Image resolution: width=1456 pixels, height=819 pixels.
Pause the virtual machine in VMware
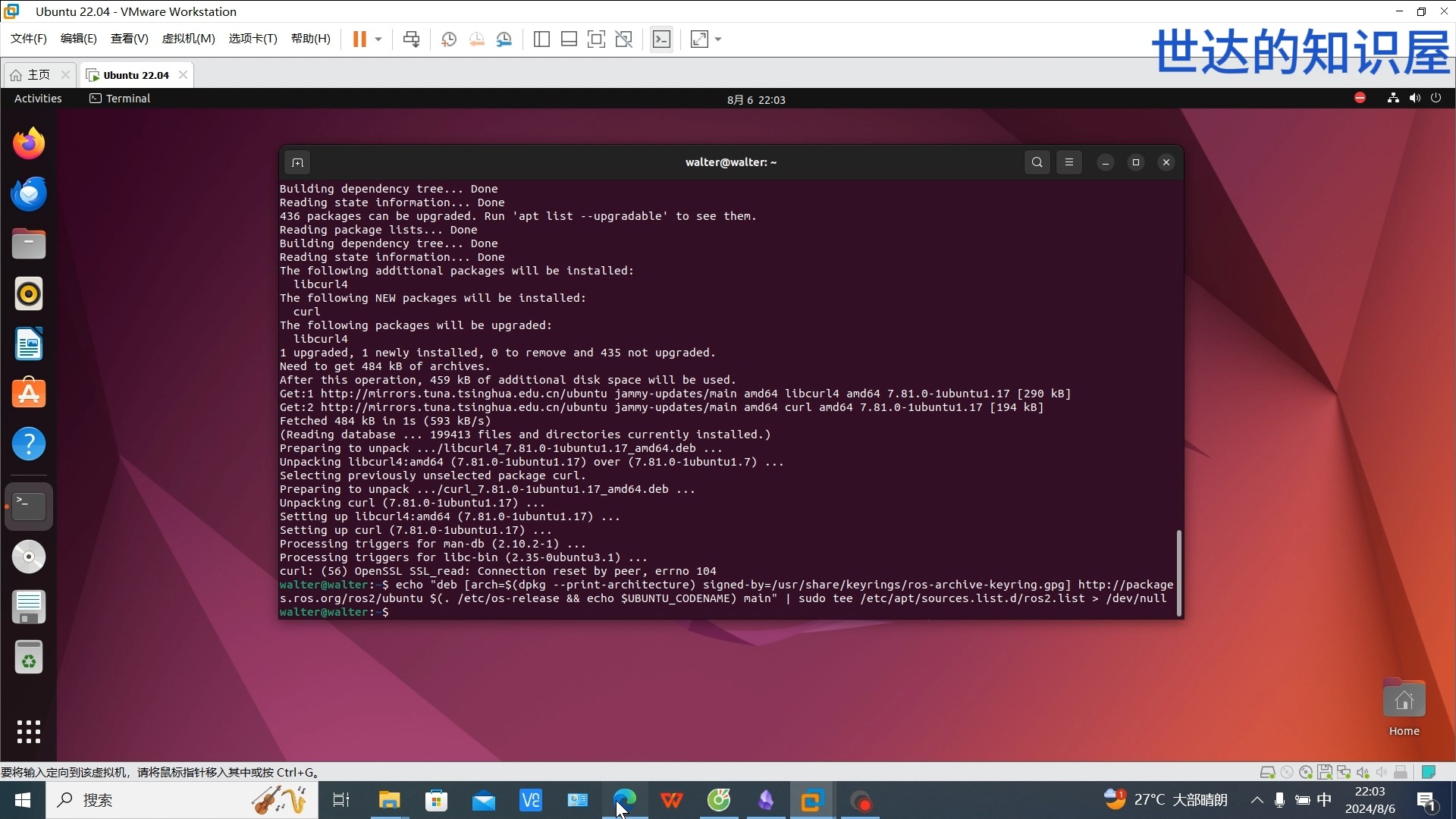[x=359, y=39]
